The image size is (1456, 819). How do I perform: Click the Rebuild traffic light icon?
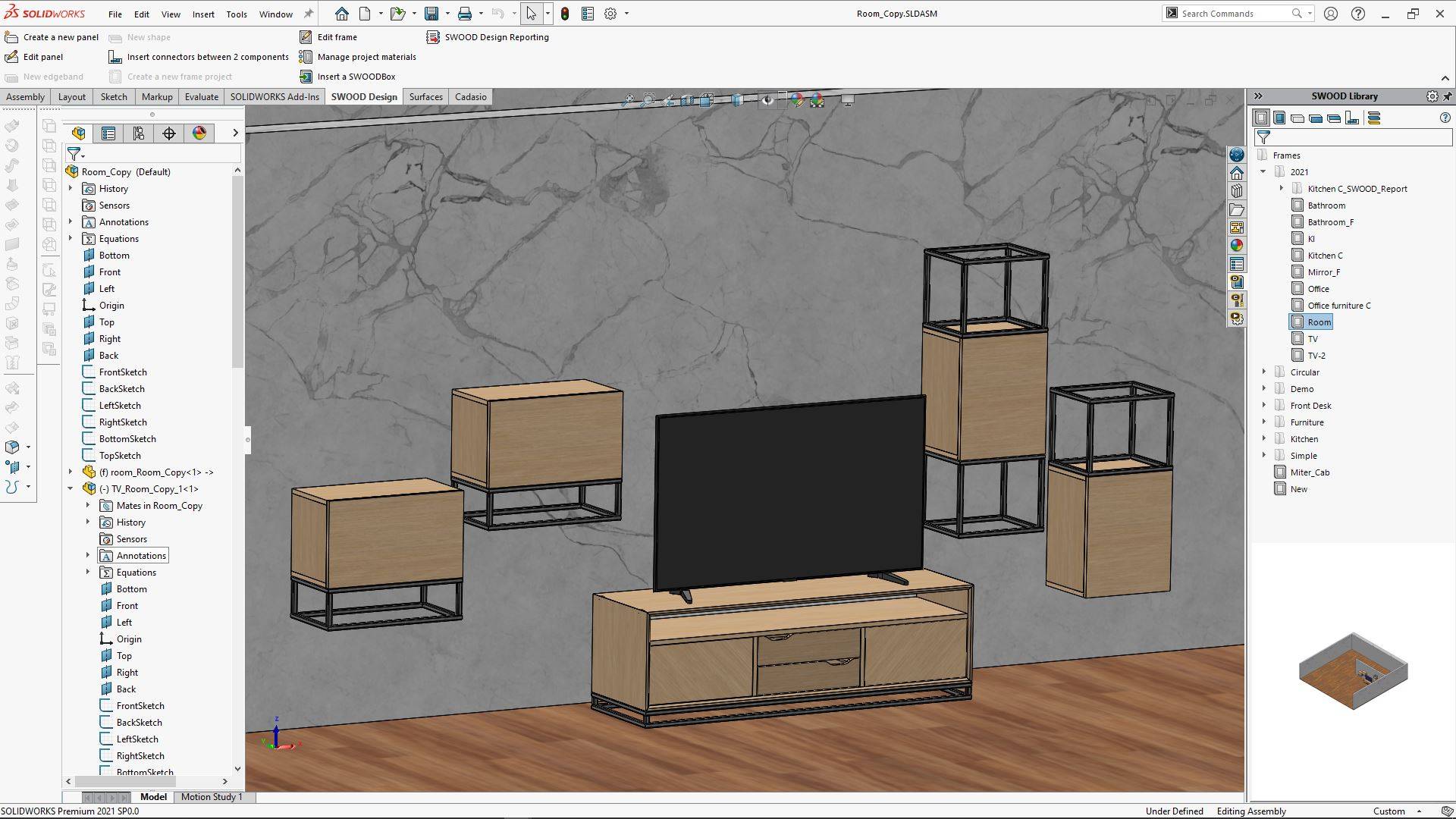point(565,14)
